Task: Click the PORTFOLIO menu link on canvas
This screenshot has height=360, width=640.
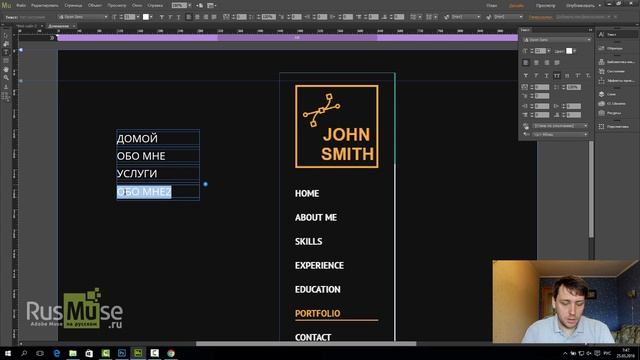Action: (x=317, y=313)
